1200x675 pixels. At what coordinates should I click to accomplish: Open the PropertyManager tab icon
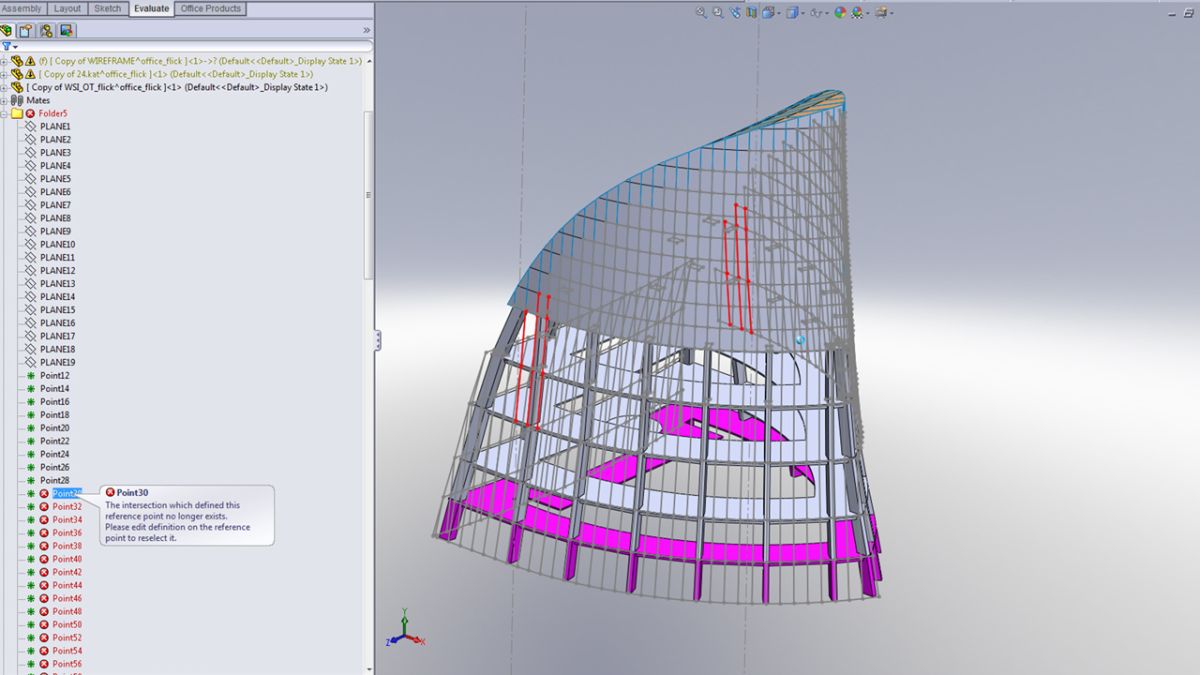coord(27,30)
